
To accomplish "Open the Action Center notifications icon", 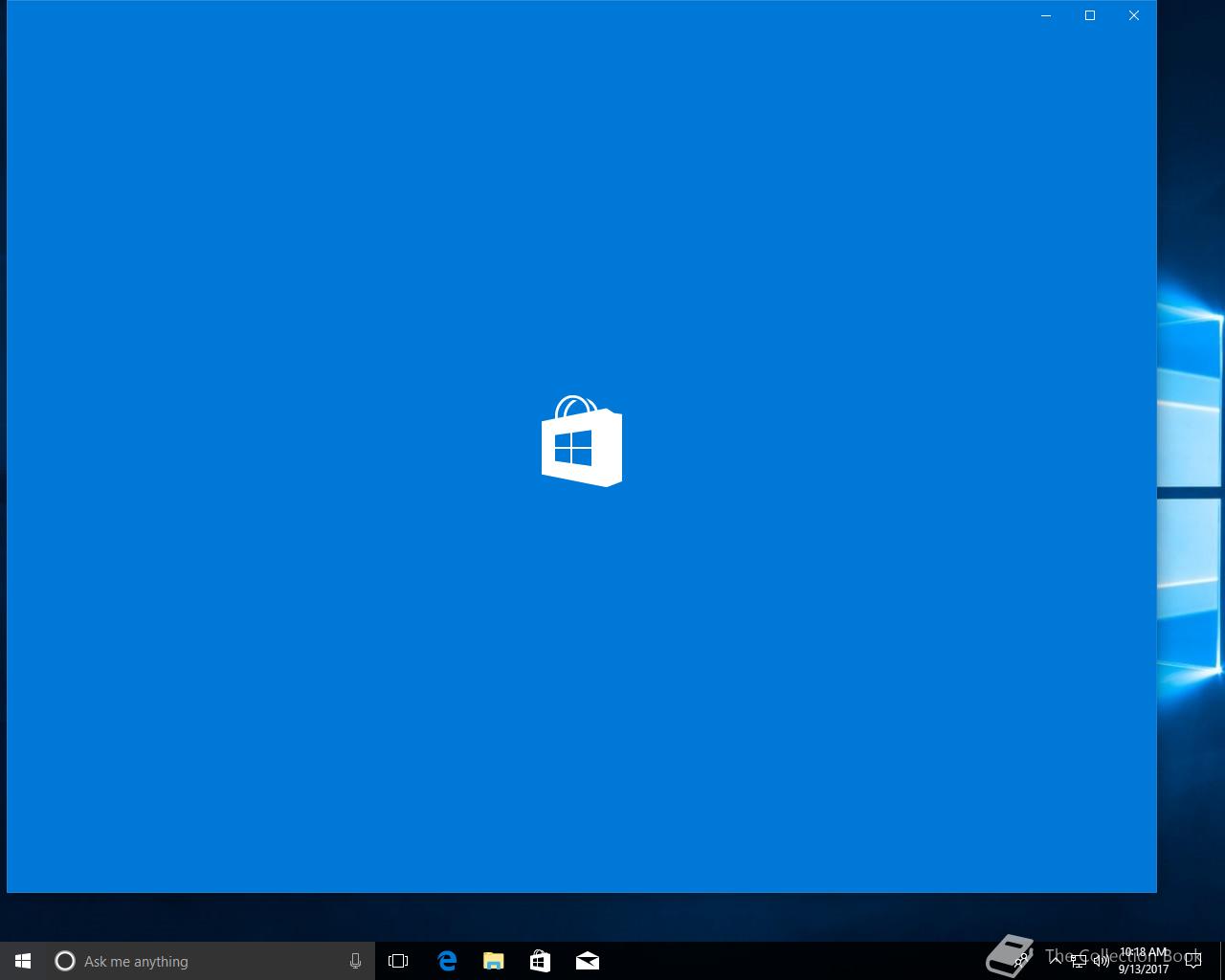I will [1192, 961].
